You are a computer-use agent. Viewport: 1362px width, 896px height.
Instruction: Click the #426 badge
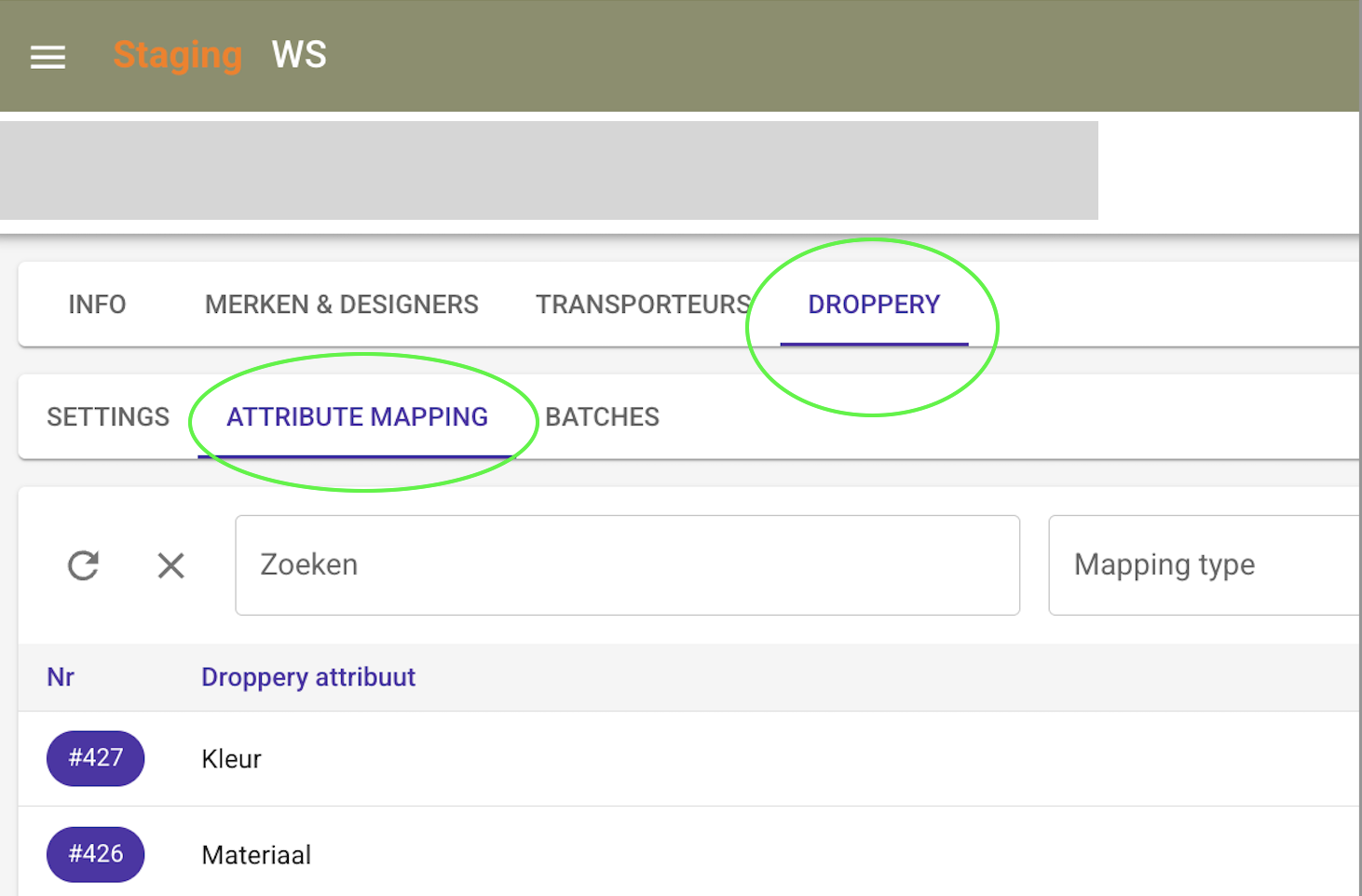click(96, 854)
